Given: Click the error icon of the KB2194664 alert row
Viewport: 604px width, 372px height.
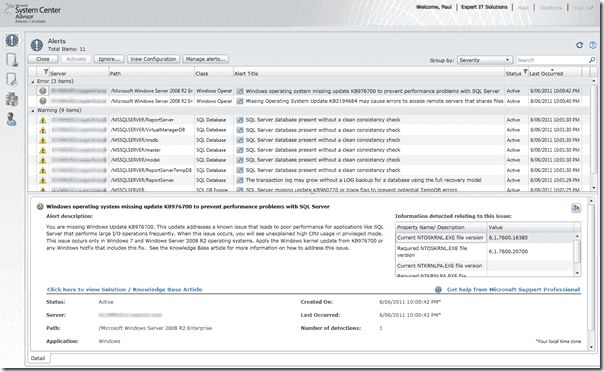Looking at the screenshot, I should [x=43, y=101].
